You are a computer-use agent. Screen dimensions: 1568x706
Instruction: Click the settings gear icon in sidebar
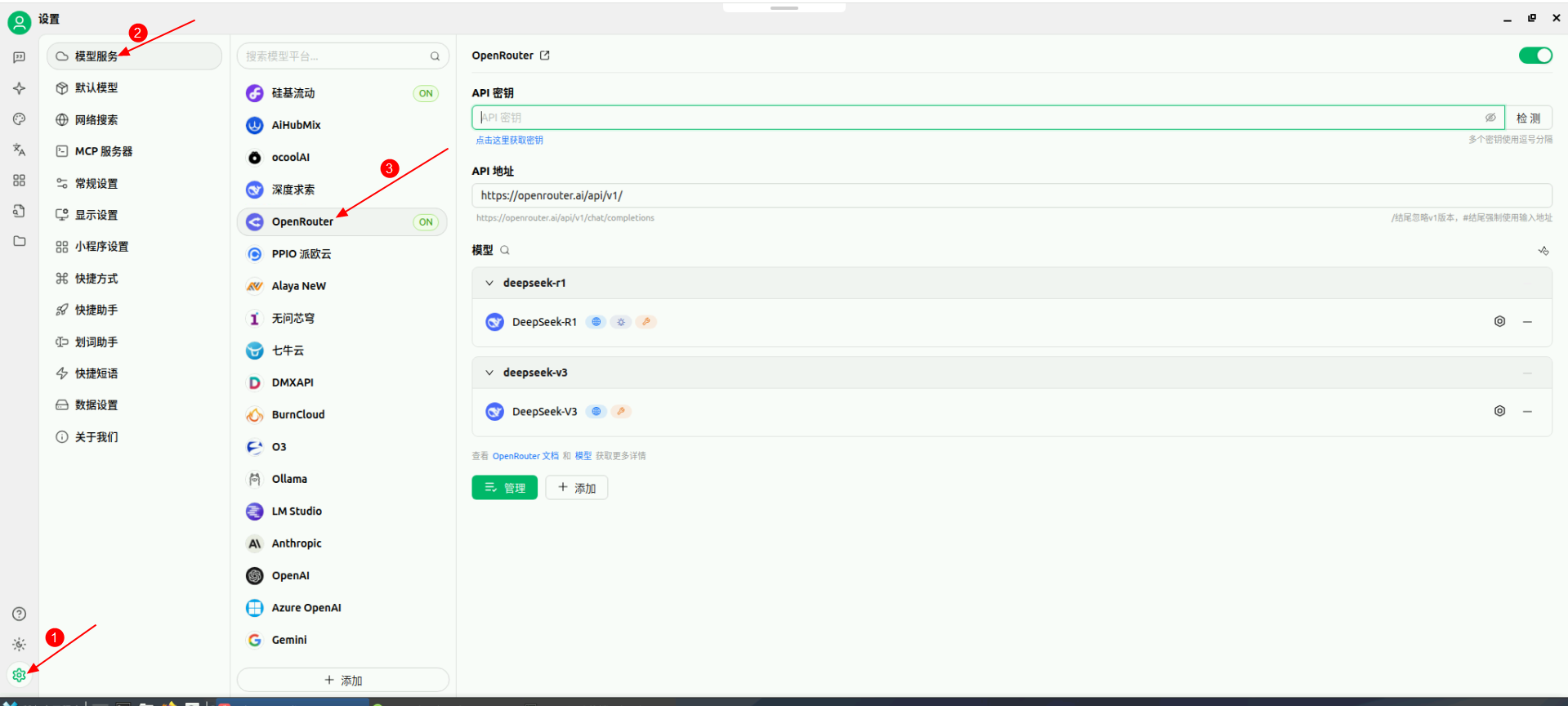tap(20, 675)
